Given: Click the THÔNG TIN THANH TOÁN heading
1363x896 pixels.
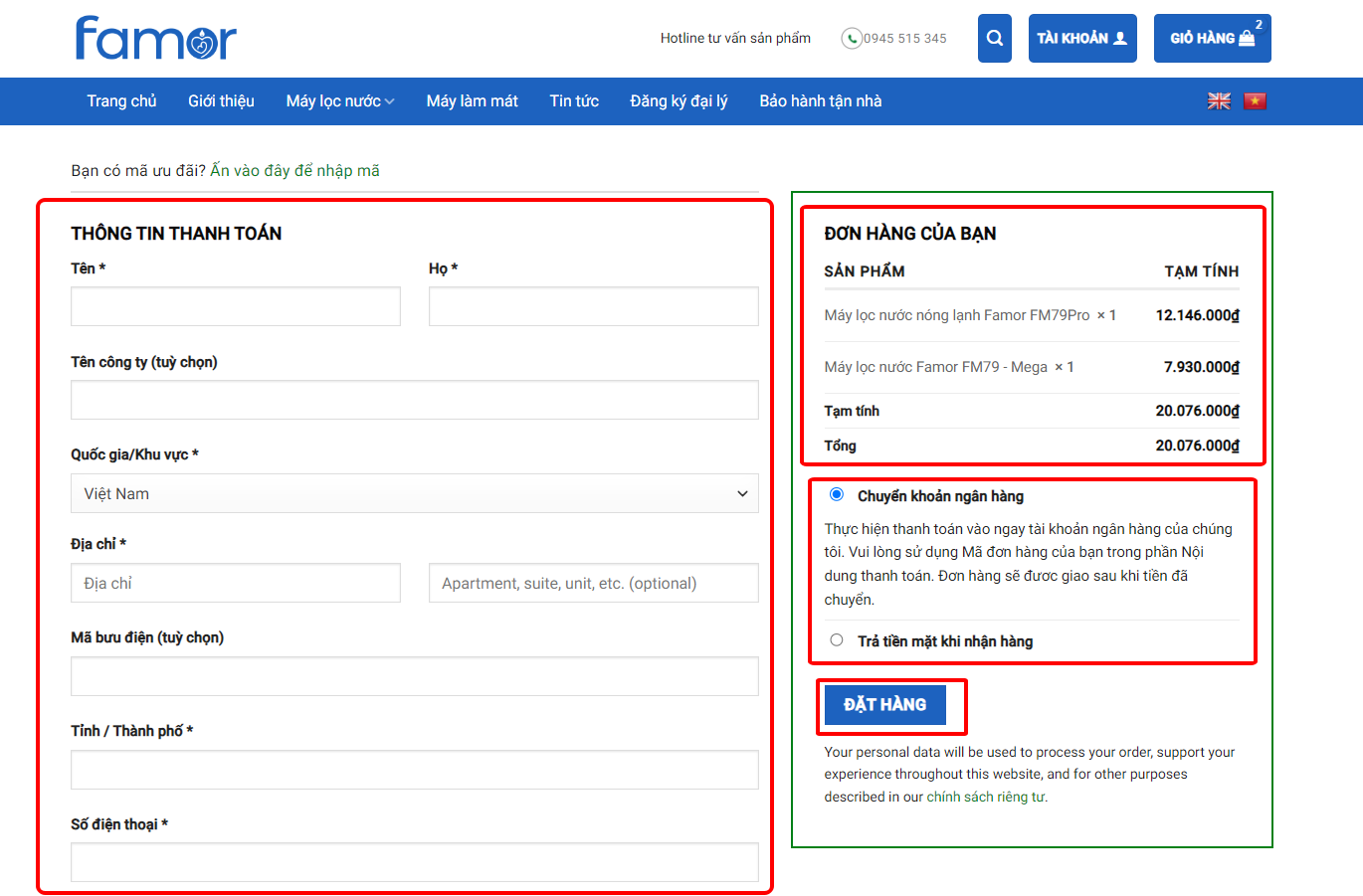Looking at the screenshot, I should (176, 233).
